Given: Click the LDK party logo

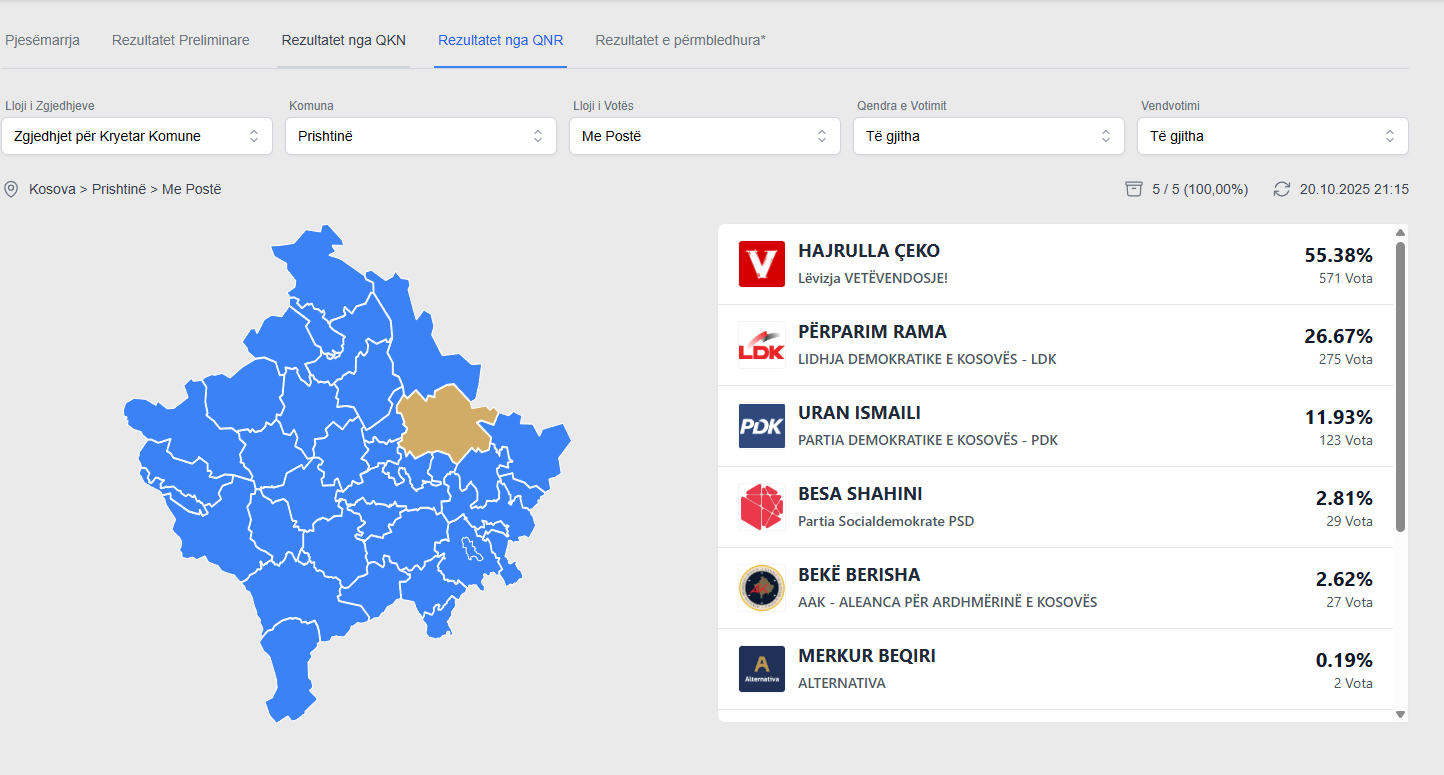Looking at the screenshot, I should click(761, 345).
